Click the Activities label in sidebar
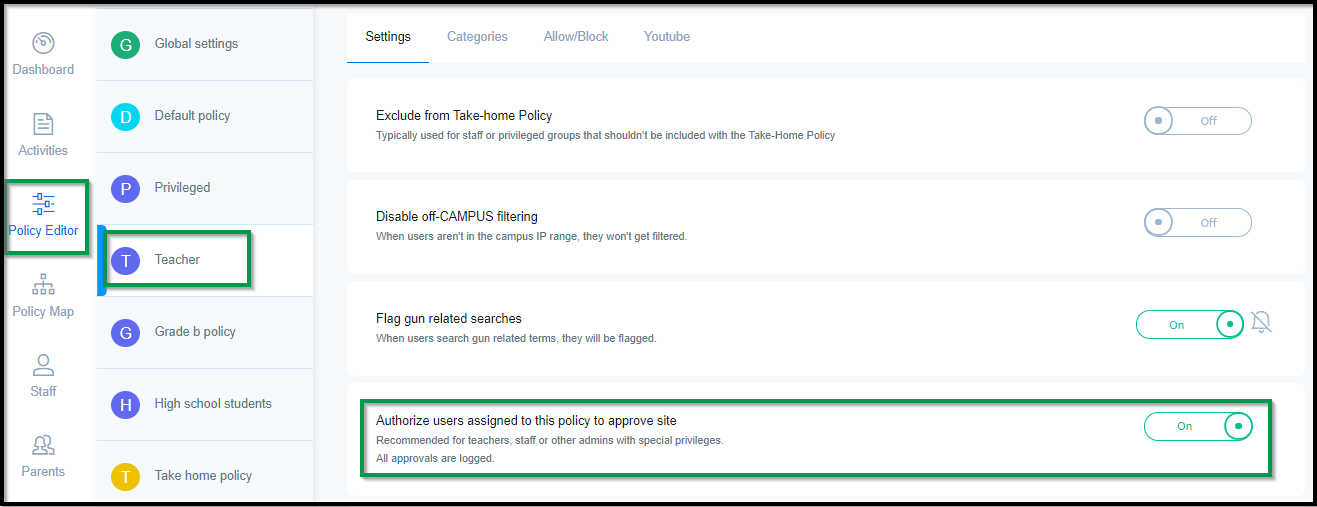Image resolution: width=1317 pixels, height=507 pixels. pyautogui.click(x=43, y=151)
